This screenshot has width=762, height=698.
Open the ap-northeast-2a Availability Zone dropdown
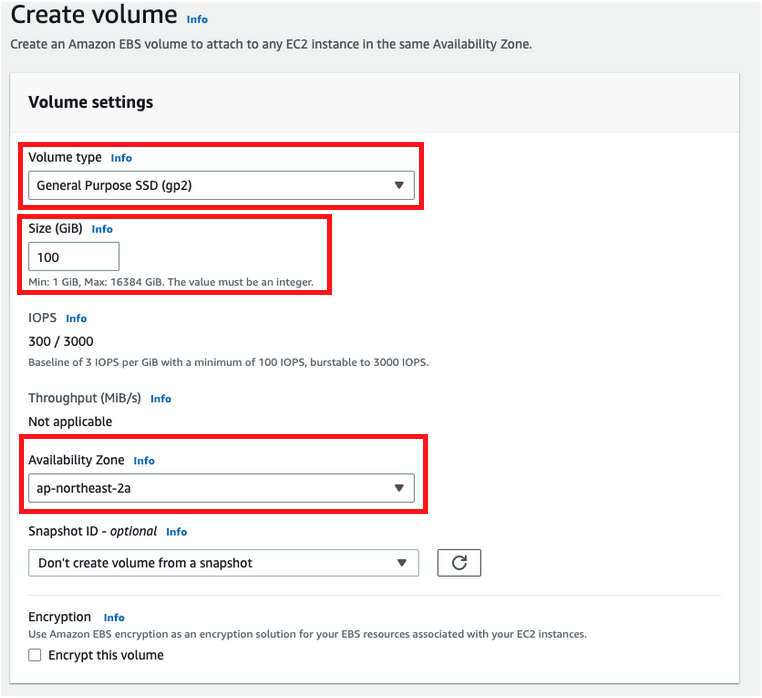[x=221, y=488]
